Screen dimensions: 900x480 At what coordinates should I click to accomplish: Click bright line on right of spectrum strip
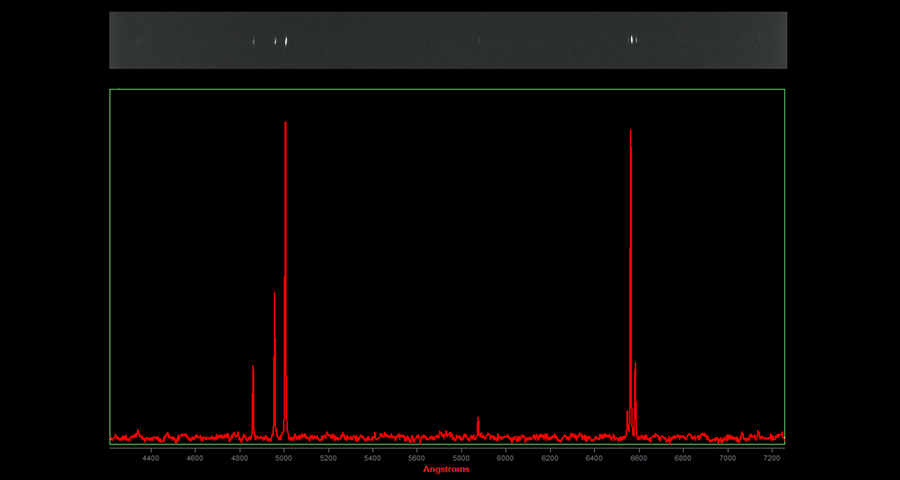tap(632, 40)
